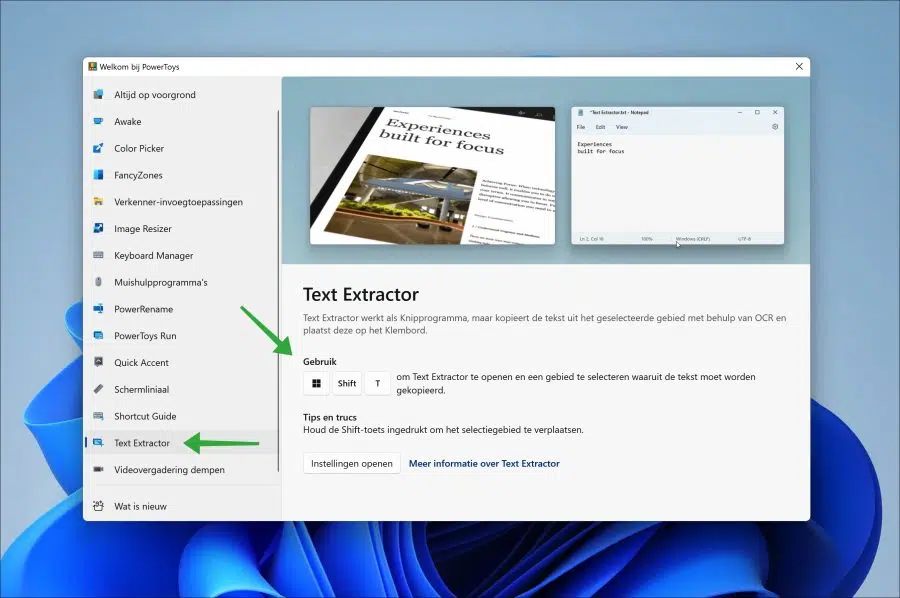Select Text Extractor entry
The image size is (900, 598).
coord(181,442)
